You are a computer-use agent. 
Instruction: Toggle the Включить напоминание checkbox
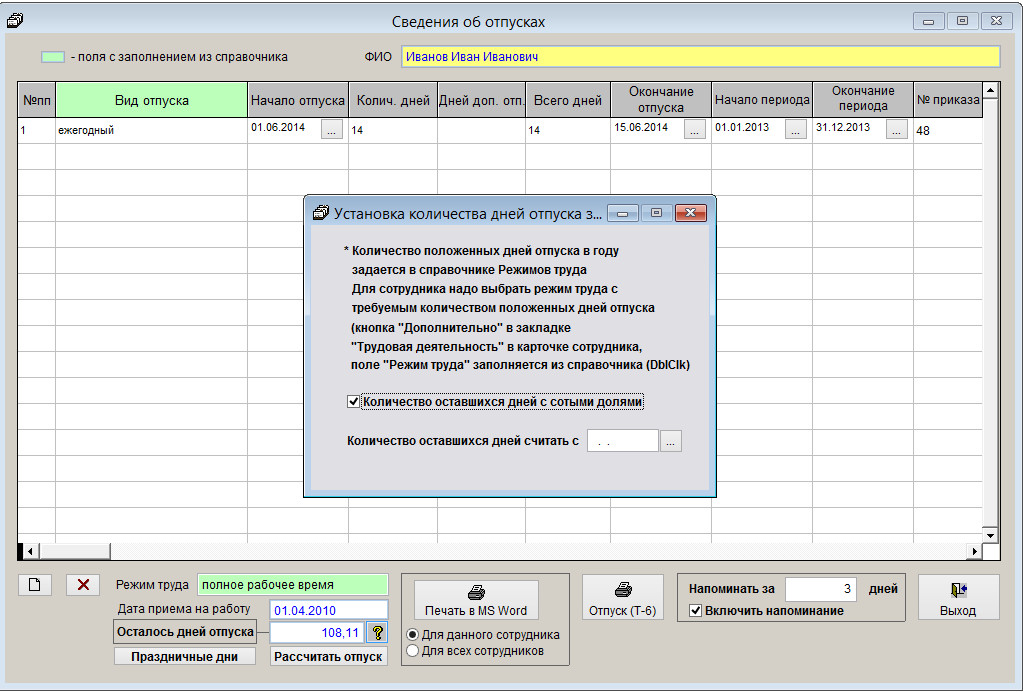[x=697, y=611]
